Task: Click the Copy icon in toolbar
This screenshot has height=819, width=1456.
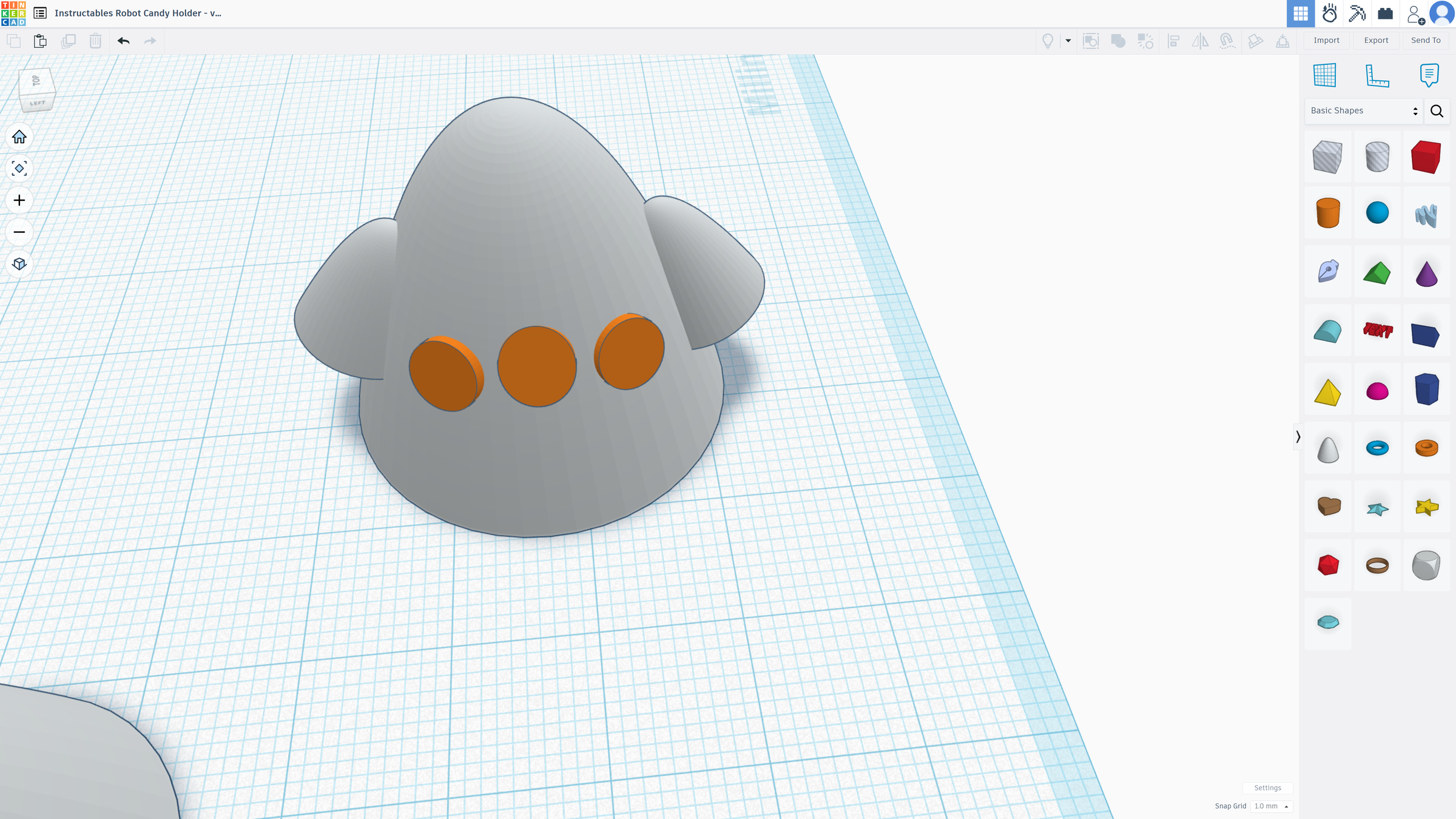Action: click(13, 41)
